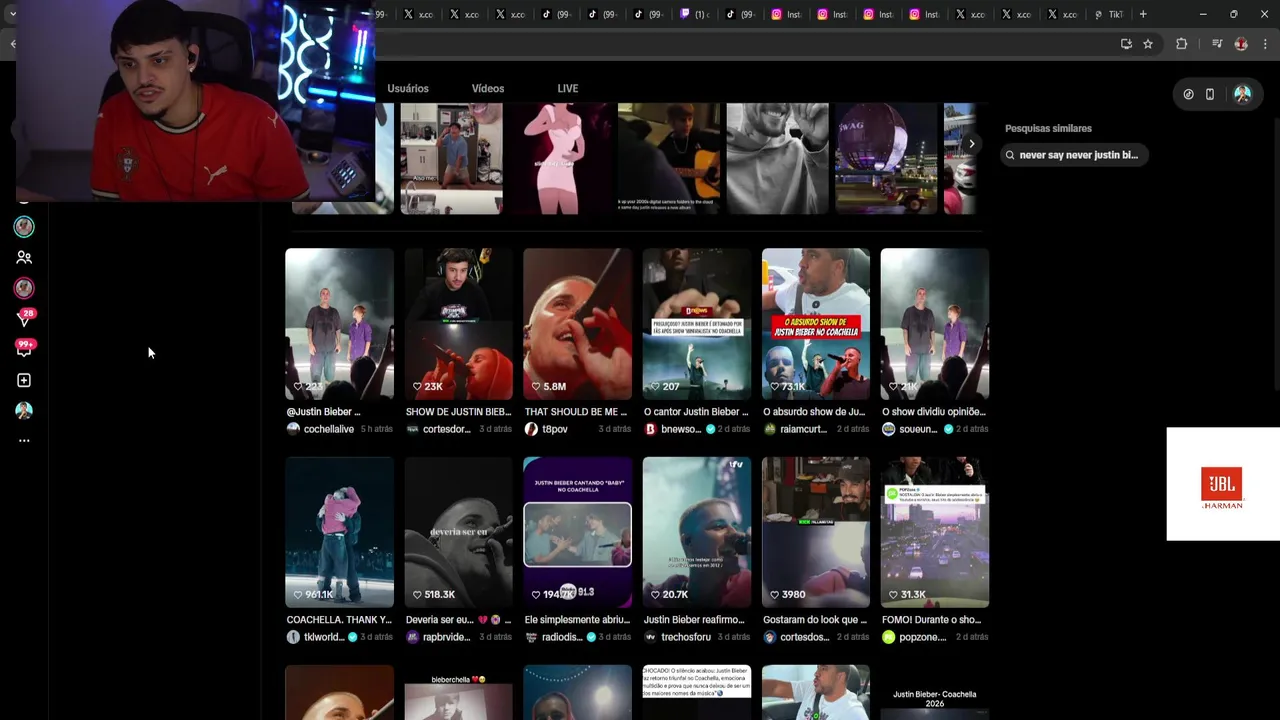The height and width of the screenshot is (720, 1280).
Task: Click the circular compass icon at top right
Action: point(1188,94)
